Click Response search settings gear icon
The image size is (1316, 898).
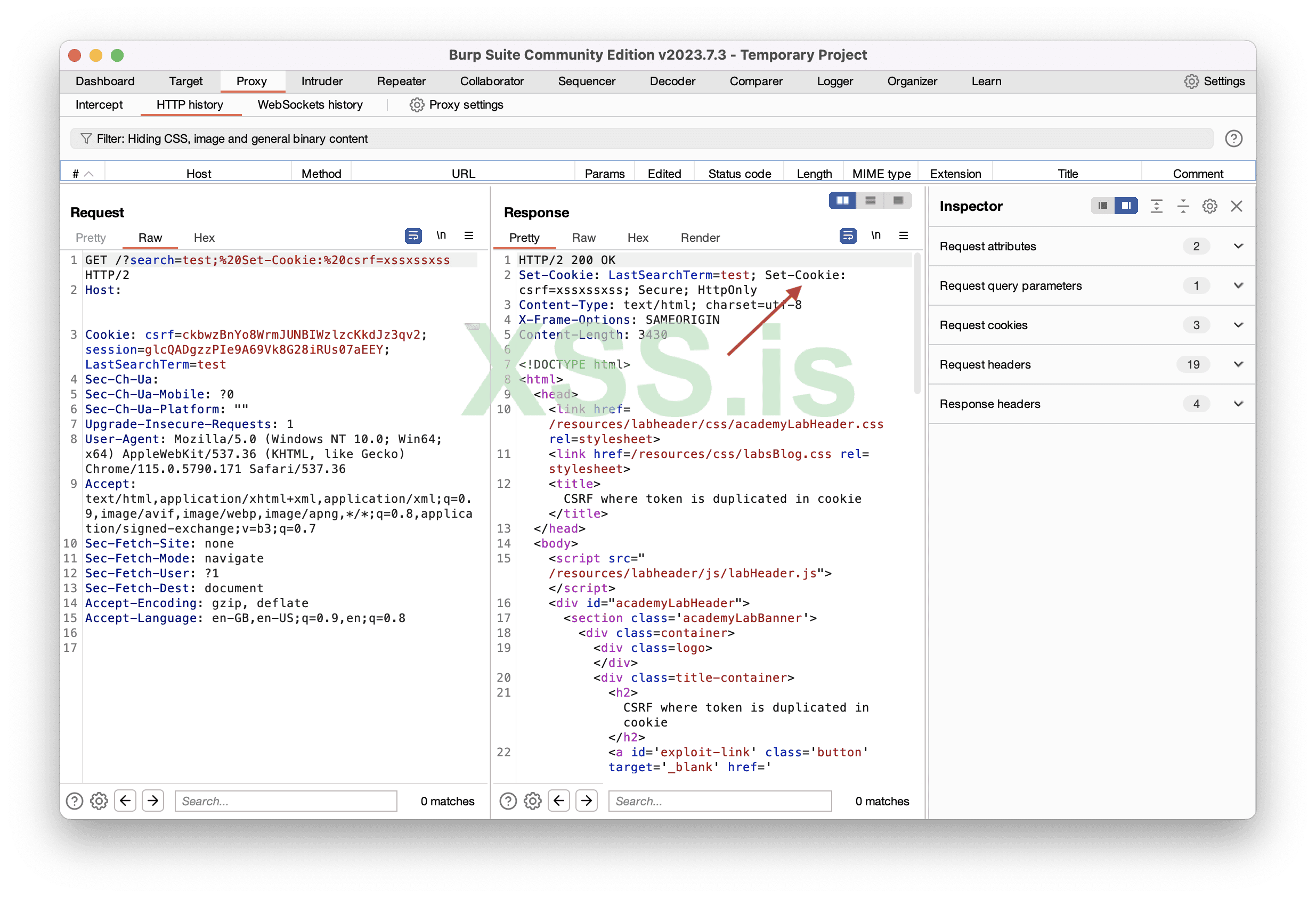tap(532, 801)
